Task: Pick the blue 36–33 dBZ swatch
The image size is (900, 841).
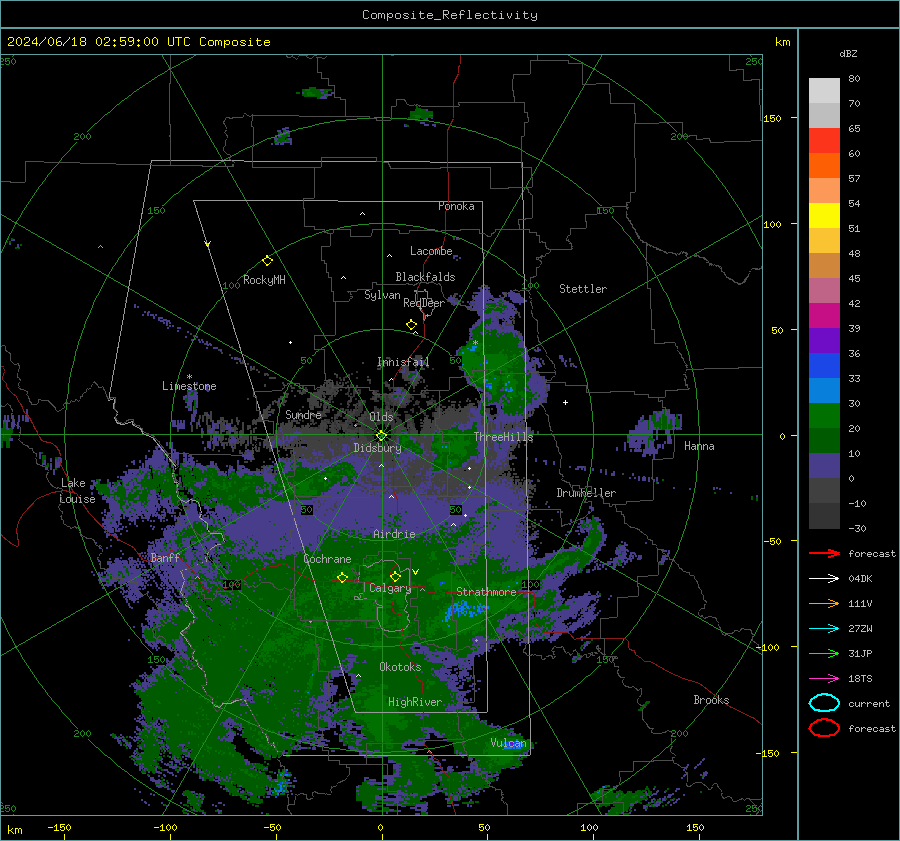Action: (824, 366)
